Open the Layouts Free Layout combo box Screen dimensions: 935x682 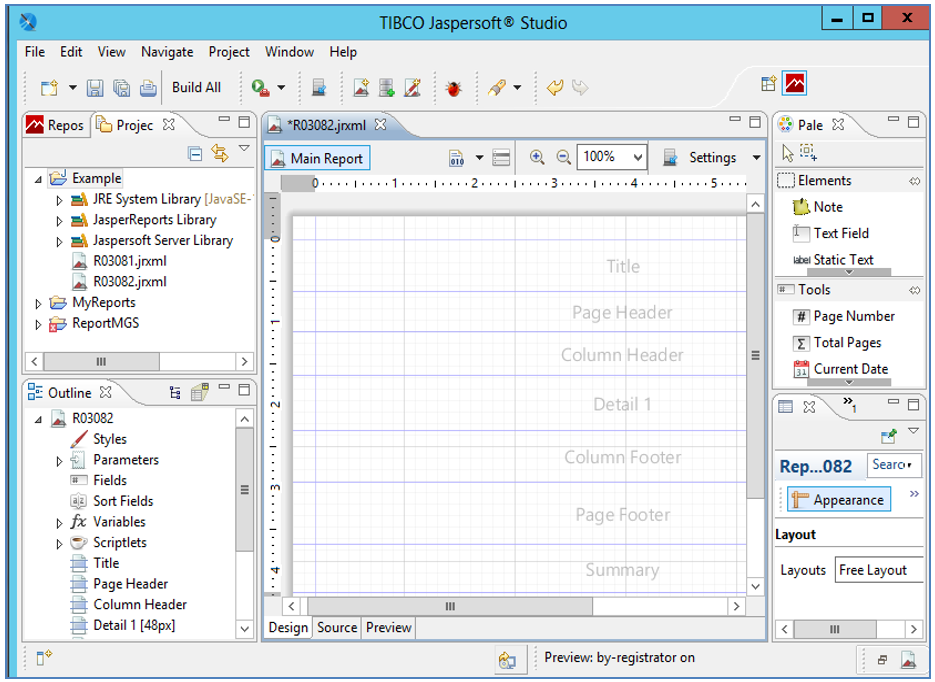[x=879, y=570]
